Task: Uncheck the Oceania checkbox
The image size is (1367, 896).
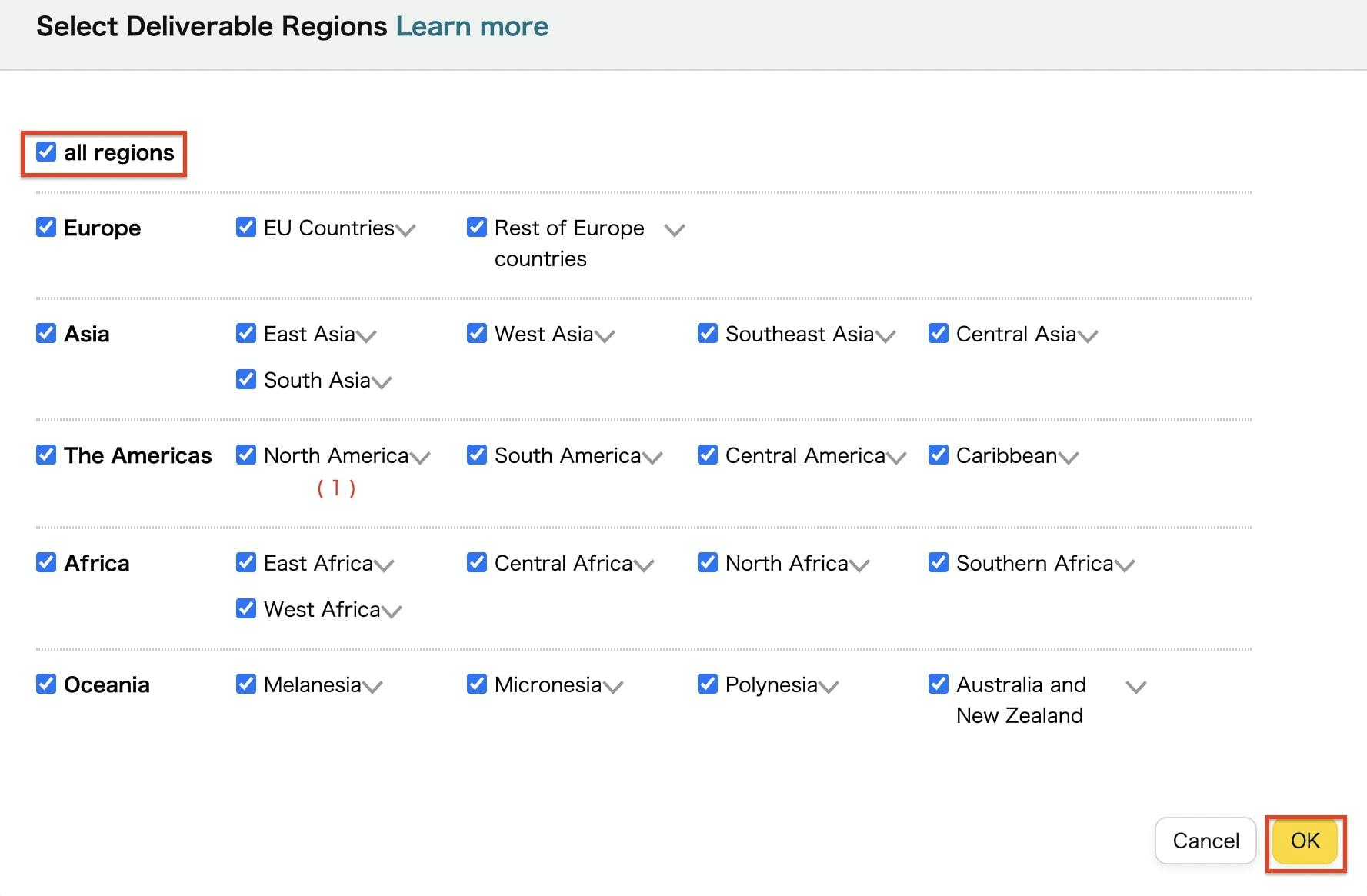Action: [x=46, y=684]
